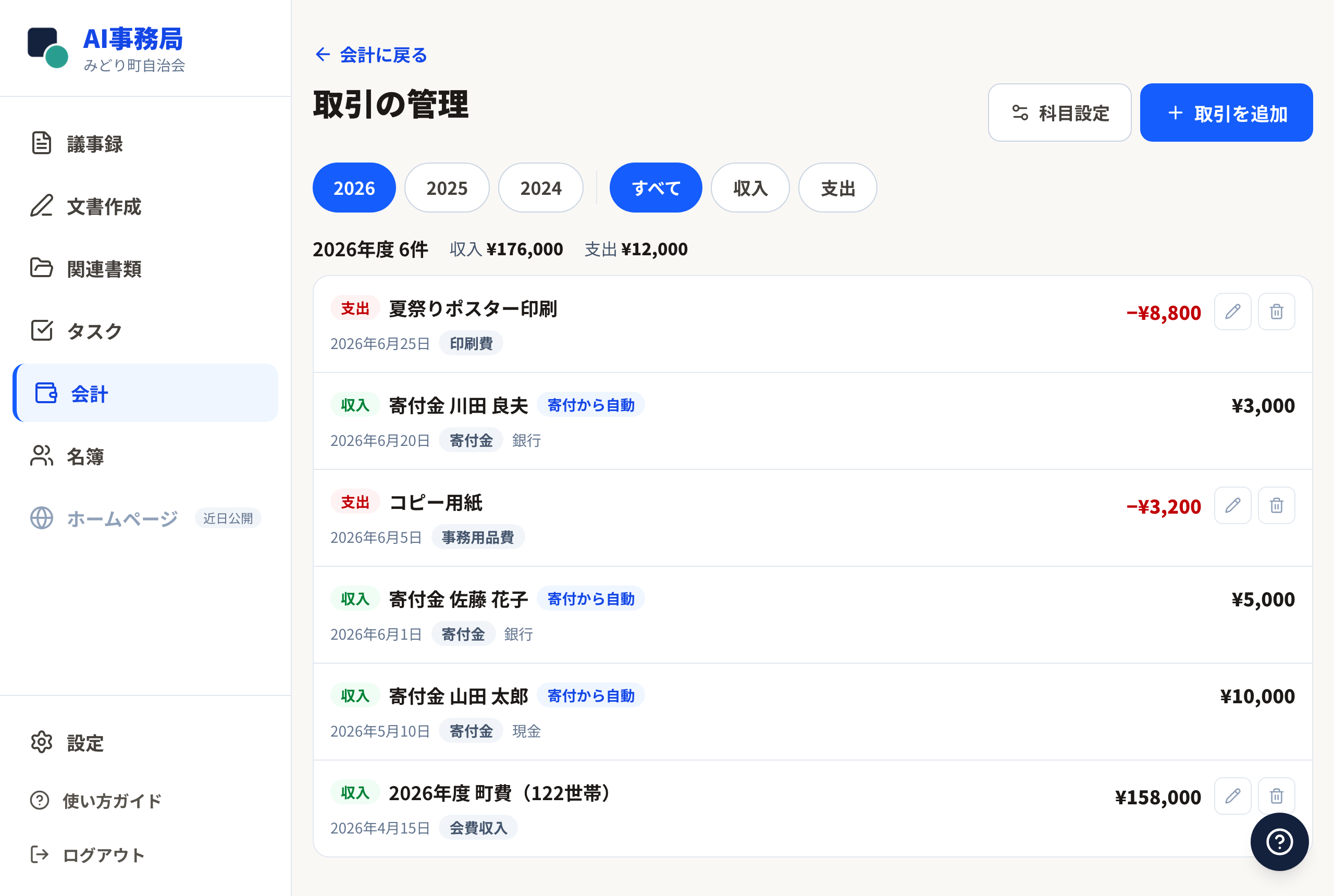Click 寄付から自動 tag on 佐藤 花子 row
This screenshot has height=896, width=1334.
[590, 598]
